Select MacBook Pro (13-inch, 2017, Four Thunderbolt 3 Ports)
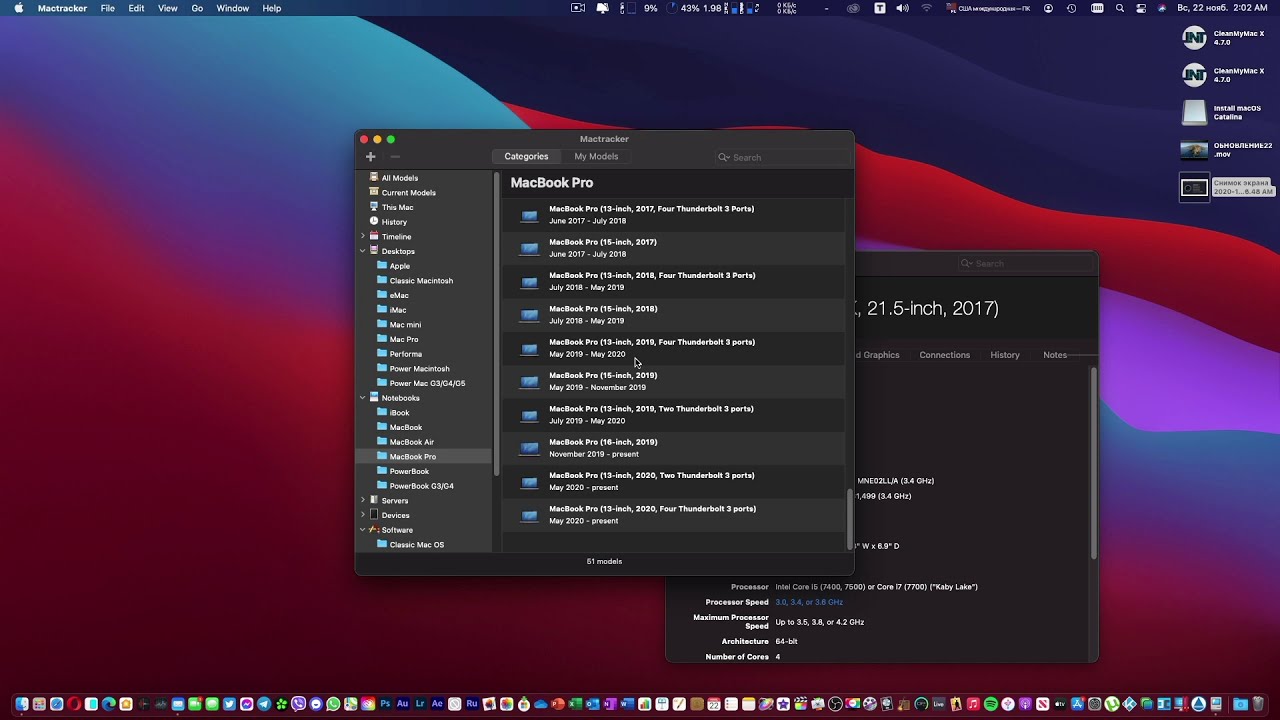This screenshot has height=720, width=1280. tap(675, 215)
